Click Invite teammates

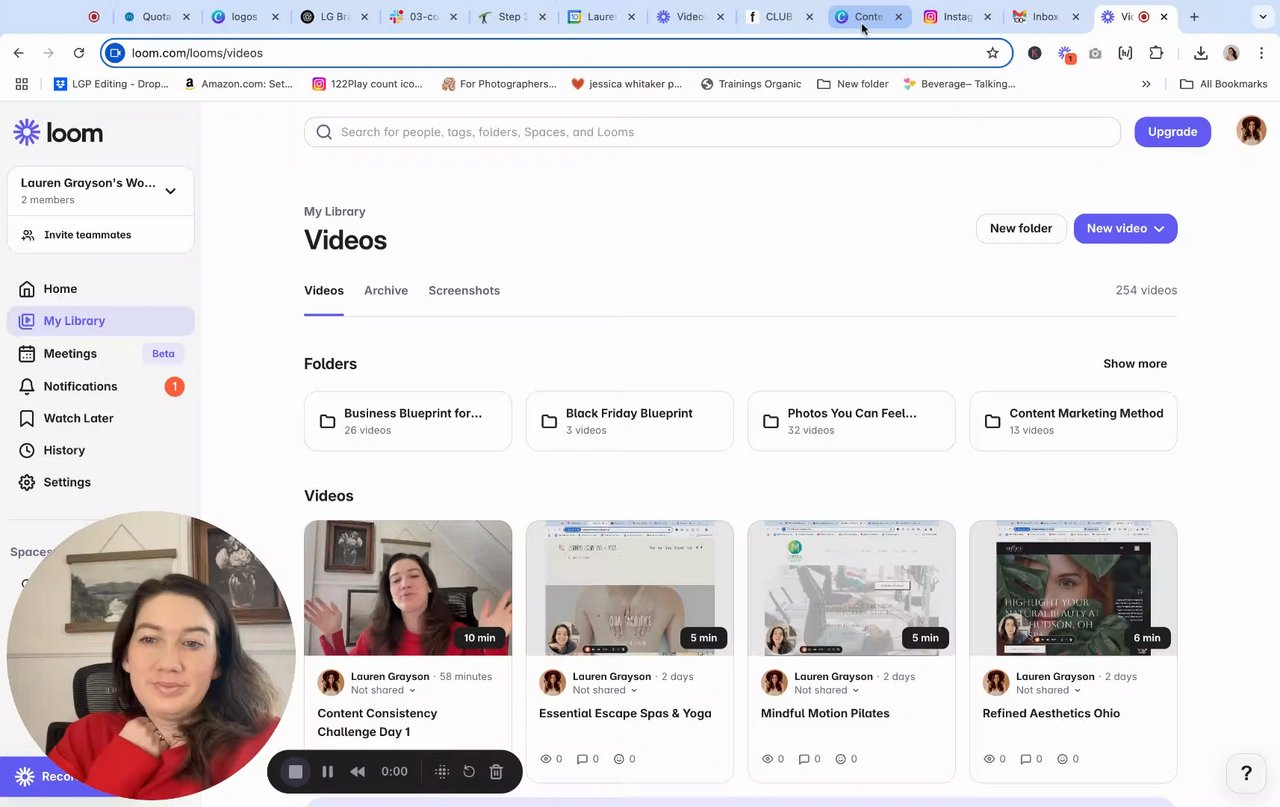100,235
